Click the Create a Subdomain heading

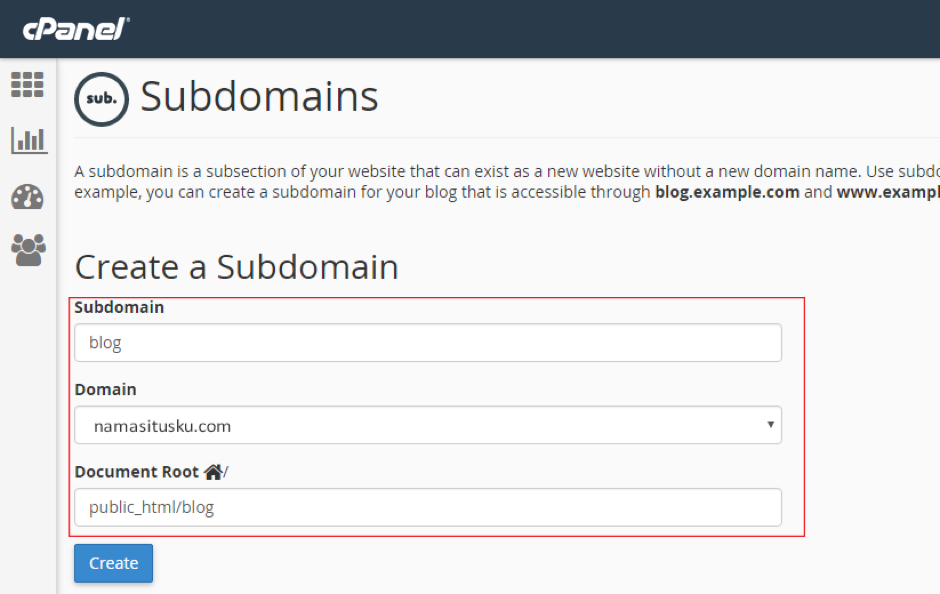[237, 267]
